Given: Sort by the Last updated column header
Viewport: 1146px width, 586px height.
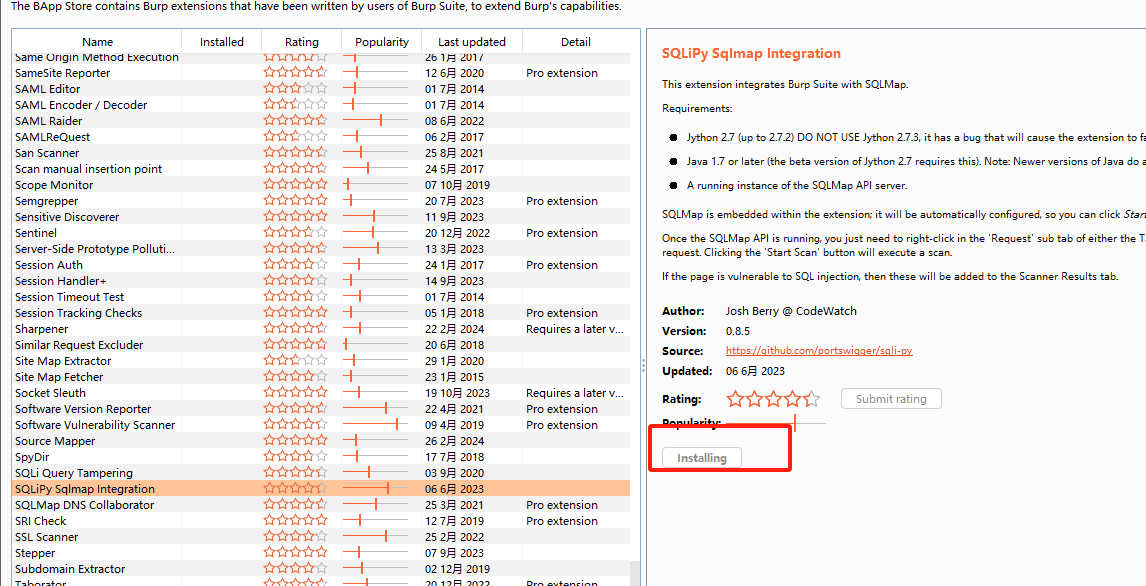Looking at the screenshot, I should [472, 42].
